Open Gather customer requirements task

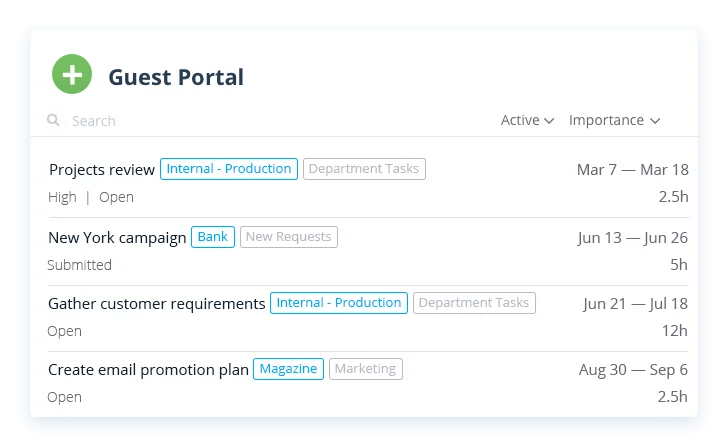[x=157, y=303]
